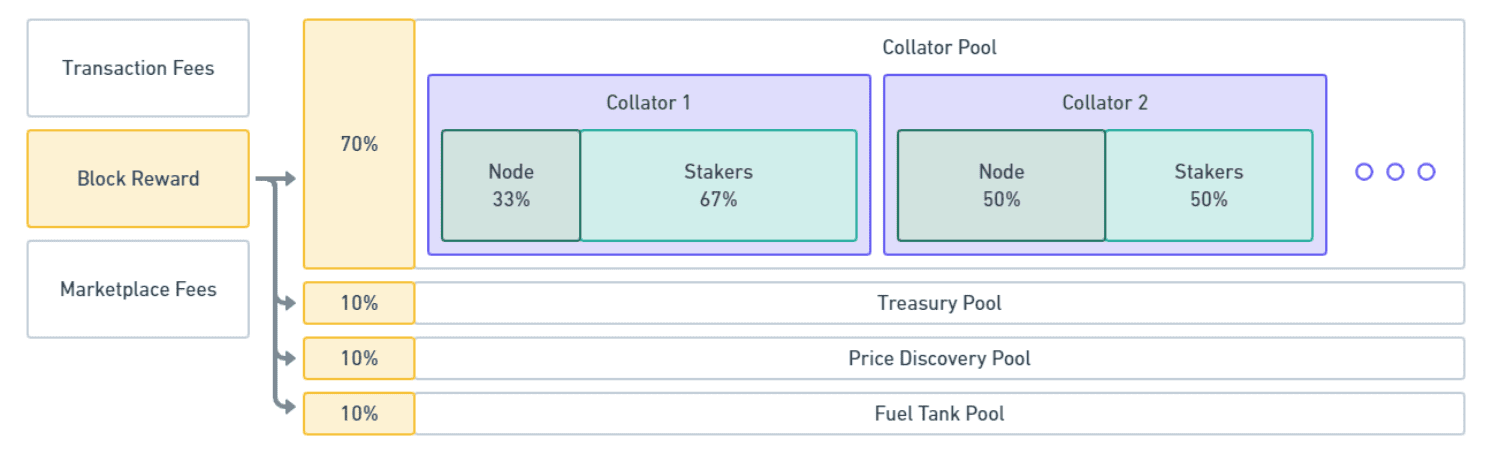Click the yellow 70% allocation block
This screenshot has height=466, width=1496.
[x=359, y=144]
